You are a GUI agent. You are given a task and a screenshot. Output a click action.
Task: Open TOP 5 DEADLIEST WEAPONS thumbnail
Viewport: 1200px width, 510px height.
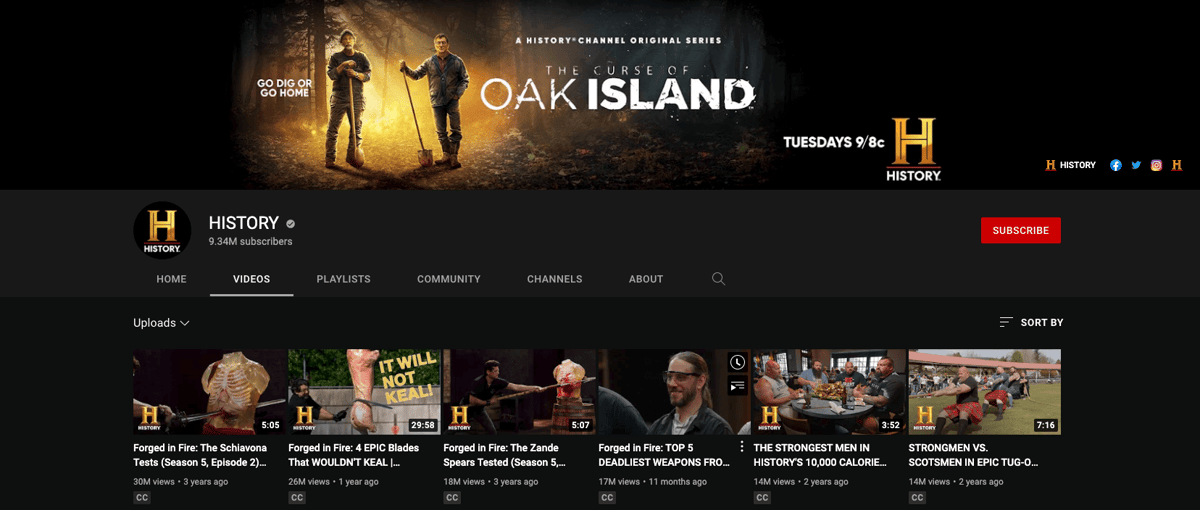(x=675, y=392)
